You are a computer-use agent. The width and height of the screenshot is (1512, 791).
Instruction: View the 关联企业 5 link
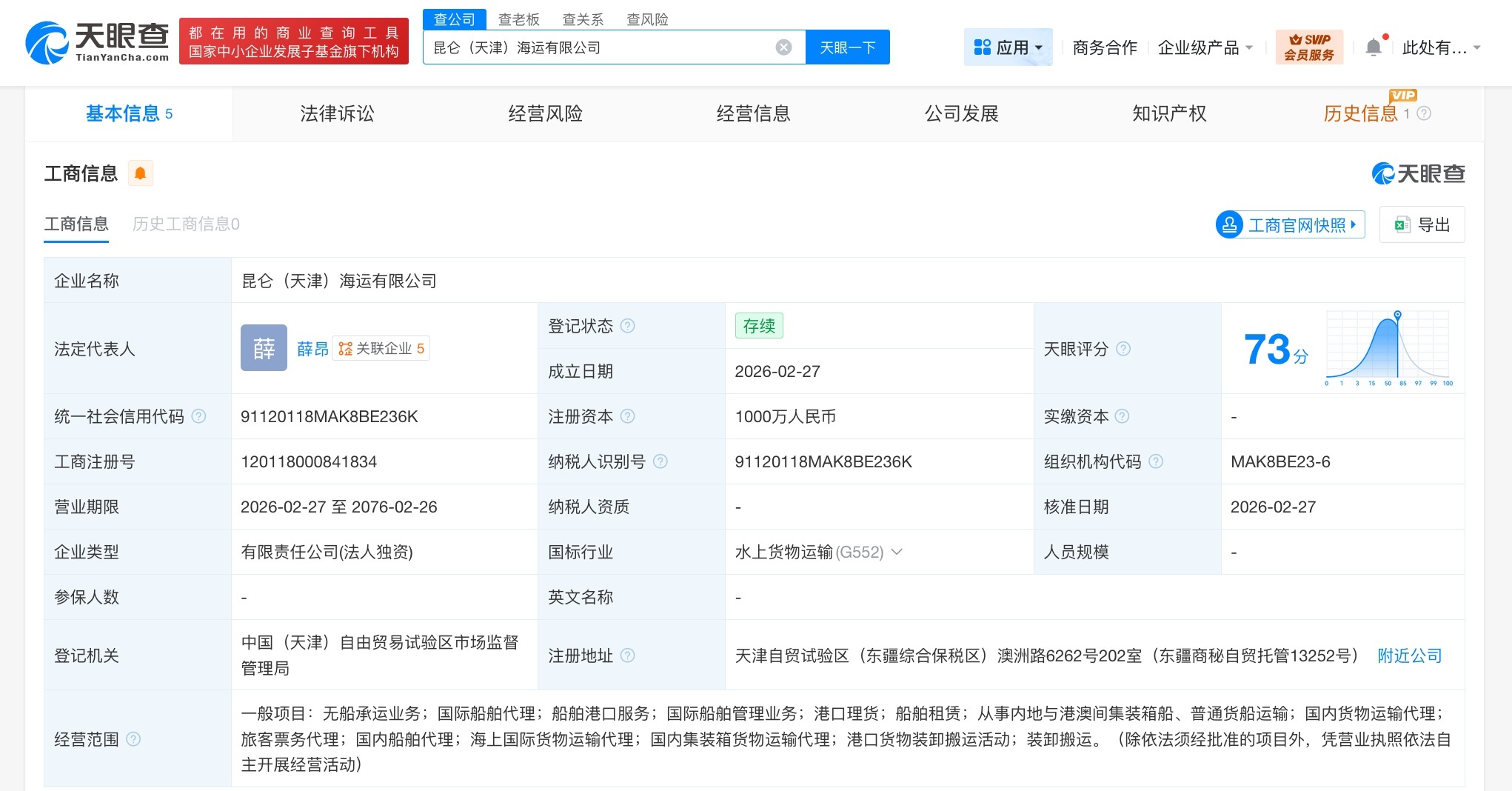(381, 348)
